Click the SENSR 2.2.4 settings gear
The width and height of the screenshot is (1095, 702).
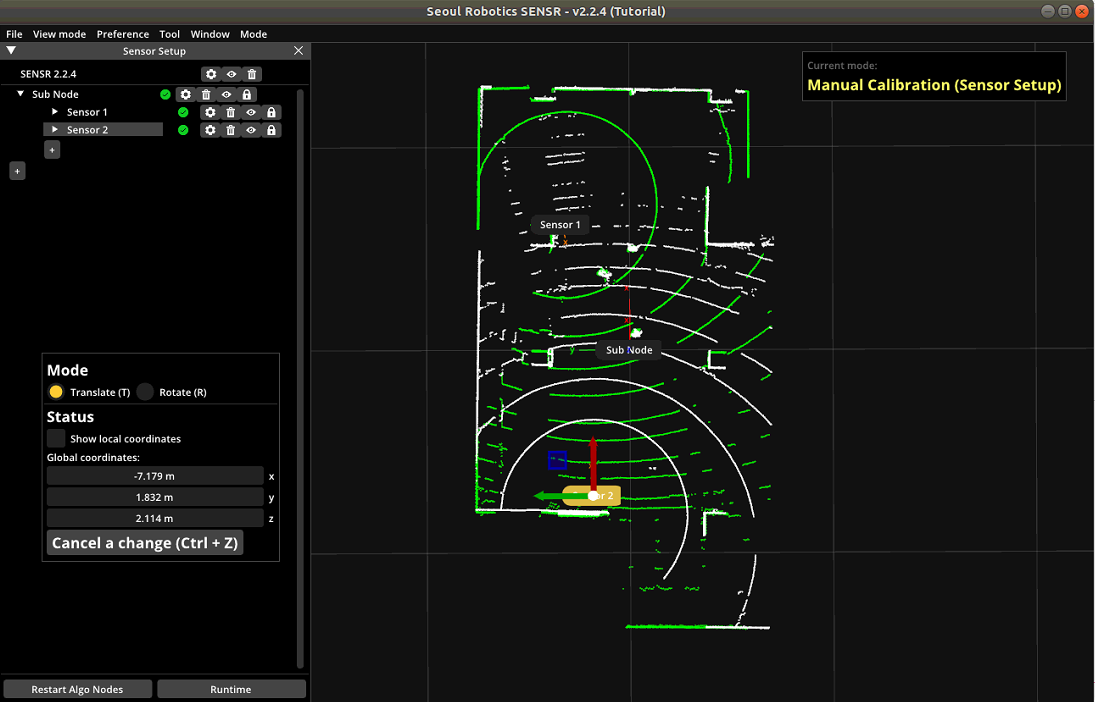pos(210,74)
